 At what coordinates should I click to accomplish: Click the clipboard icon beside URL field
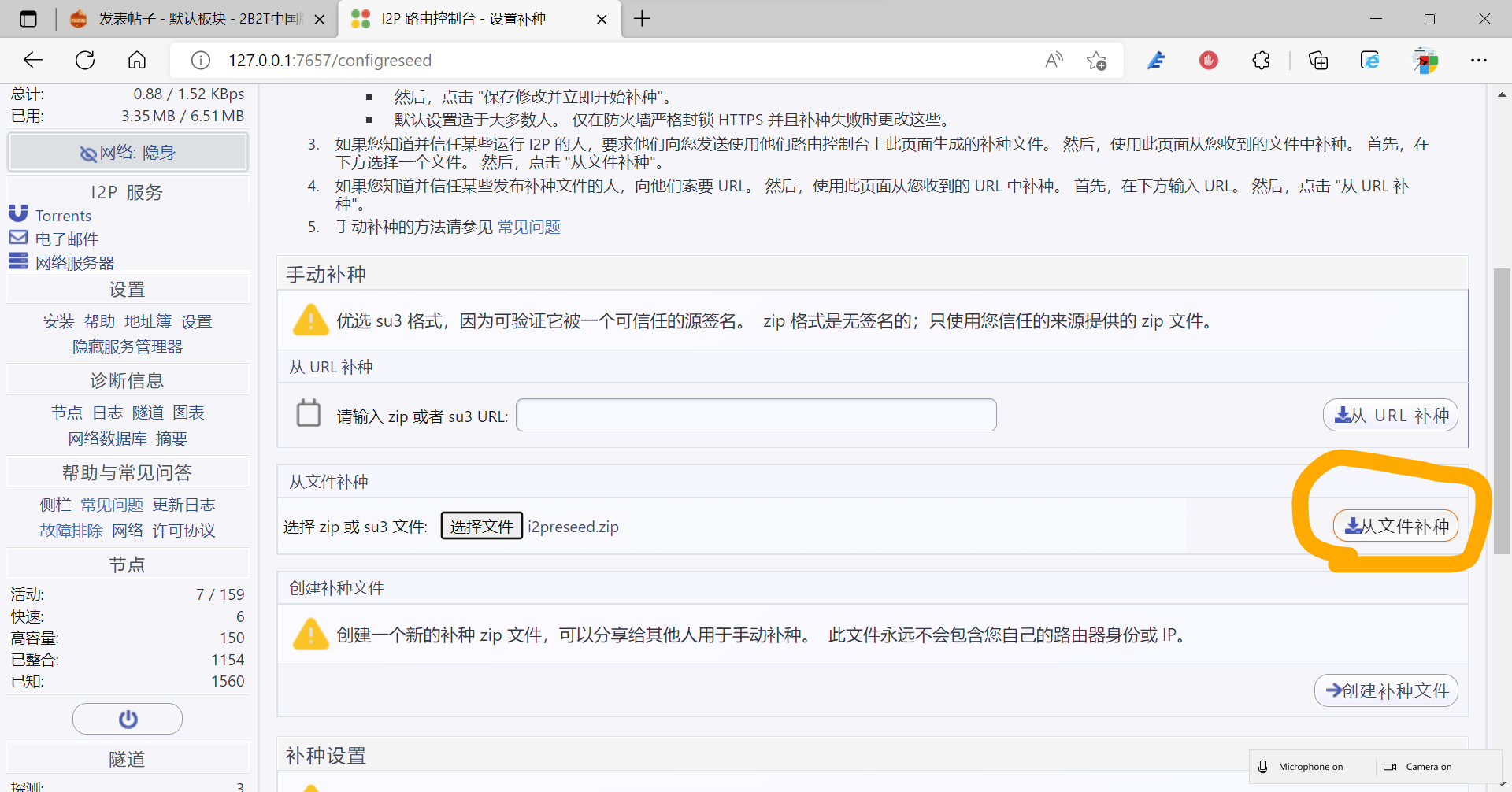309,413
